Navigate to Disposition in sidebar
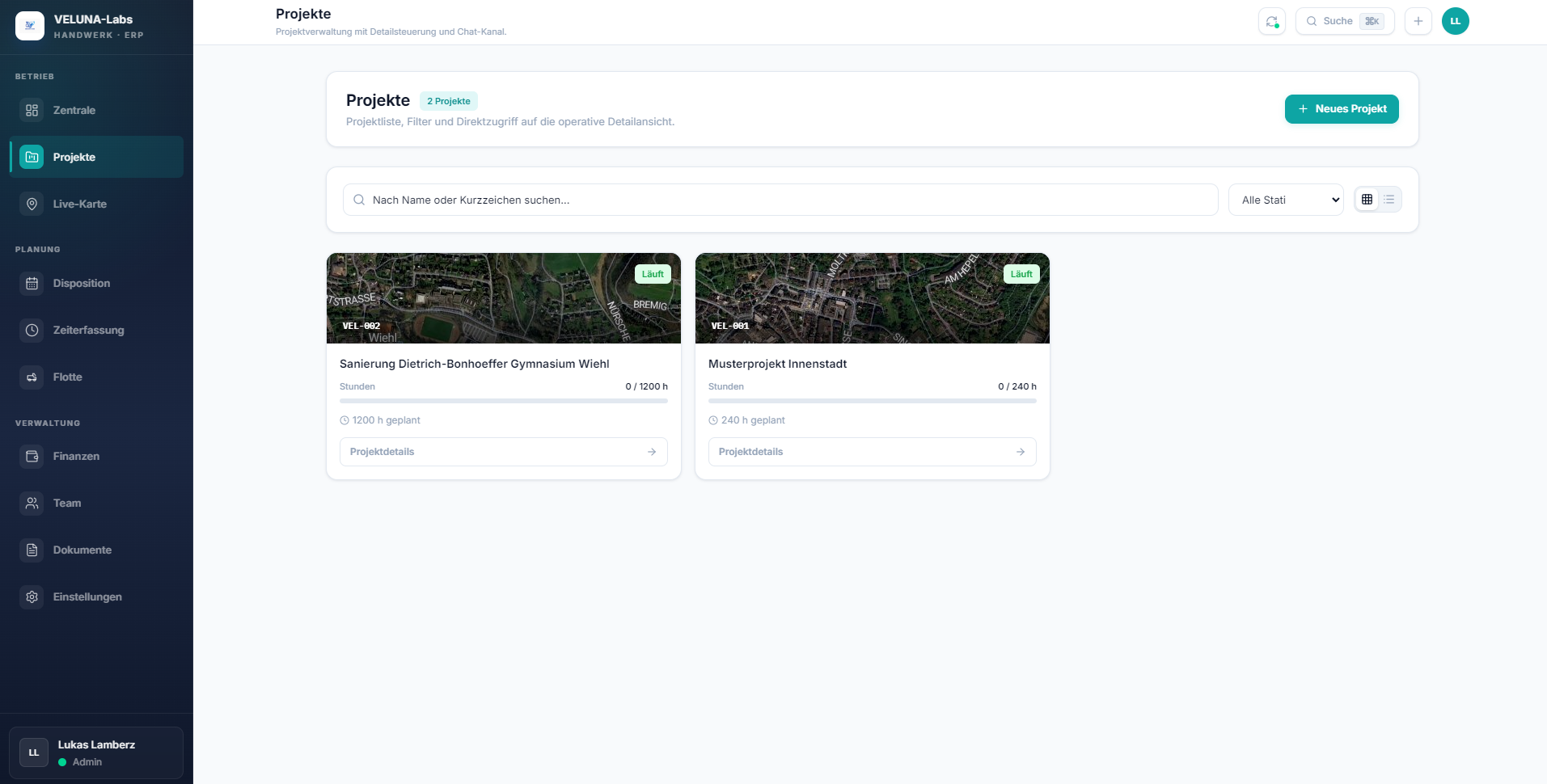1547x784 pixels. [x=81, y=284]
